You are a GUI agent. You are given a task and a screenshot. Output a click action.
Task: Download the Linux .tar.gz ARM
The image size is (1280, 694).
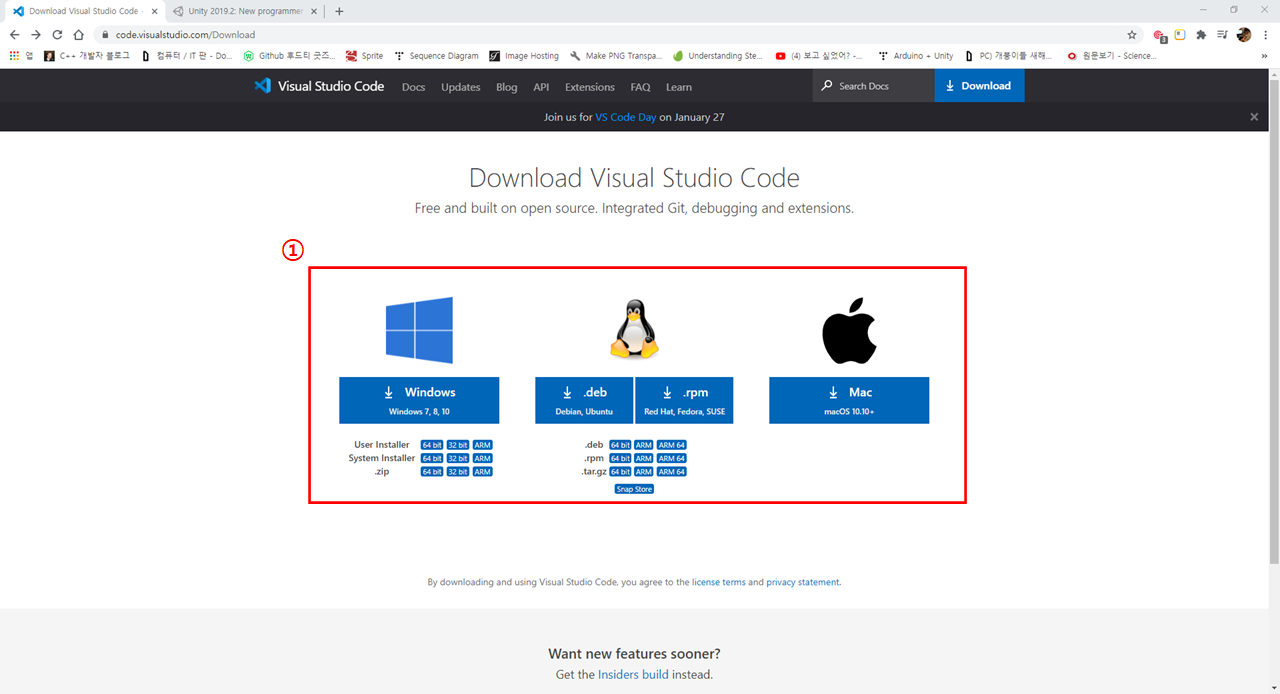[644, 472]
